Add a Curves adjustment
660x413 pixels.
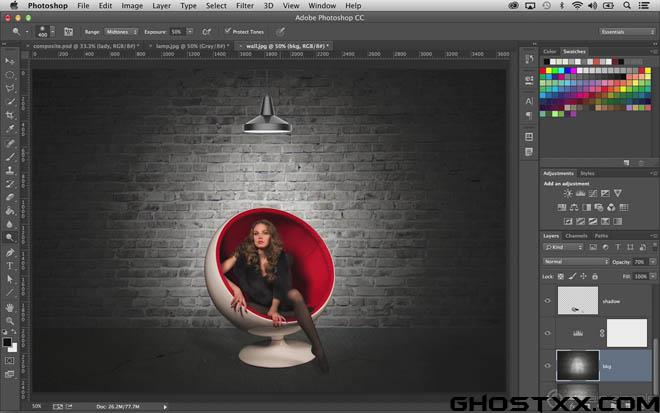593,193
